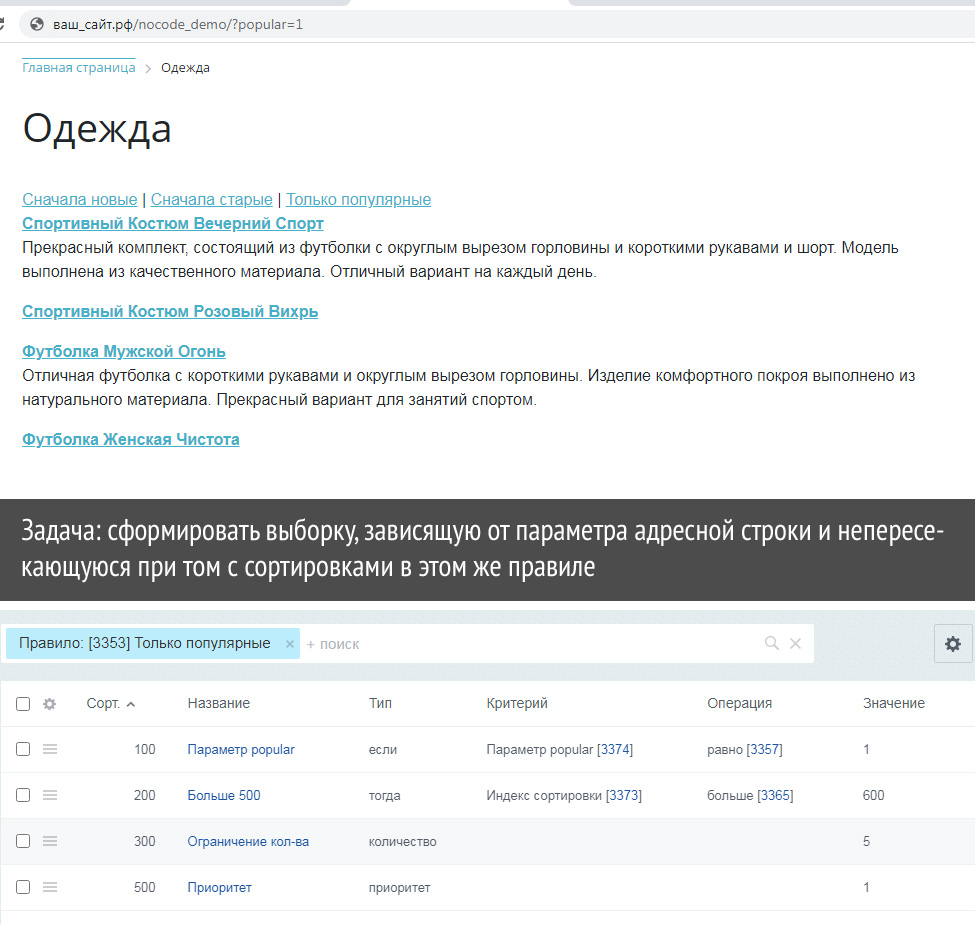Open the column settings gear in table header
The width and height of the screenshot is (975, 925).
(50, 704)
